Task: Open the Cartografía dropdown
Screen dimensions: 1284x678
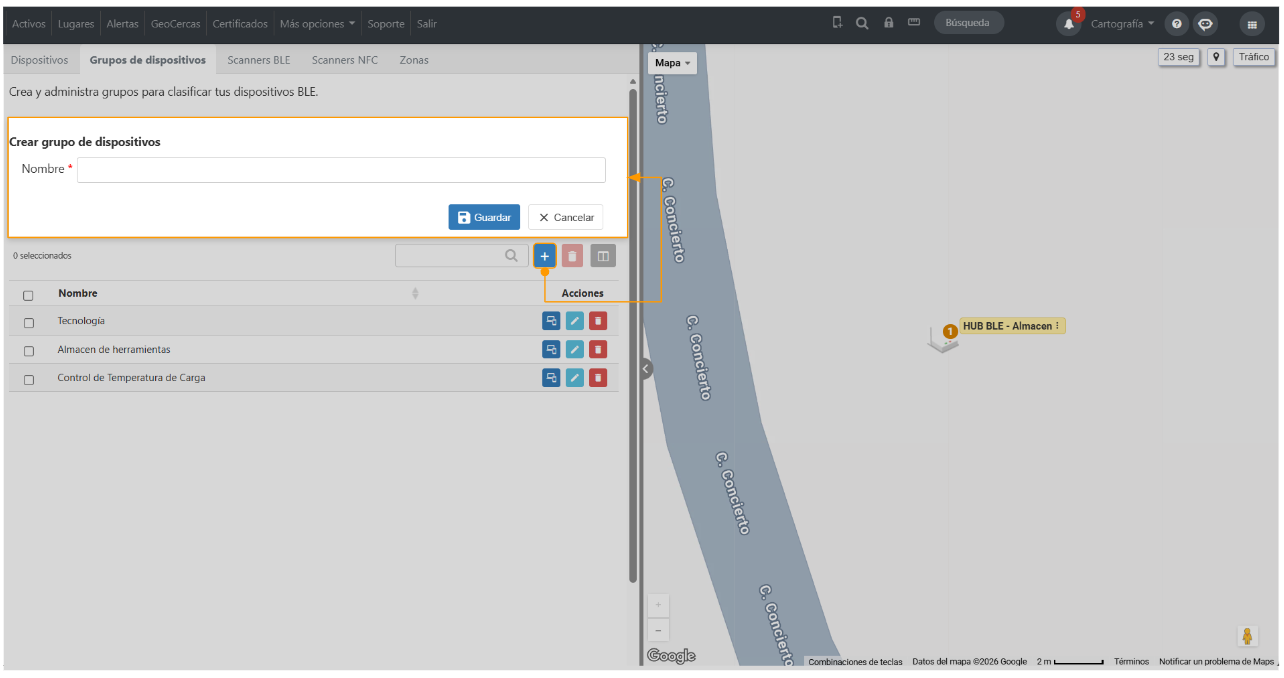Action: tap(1122, 23)
